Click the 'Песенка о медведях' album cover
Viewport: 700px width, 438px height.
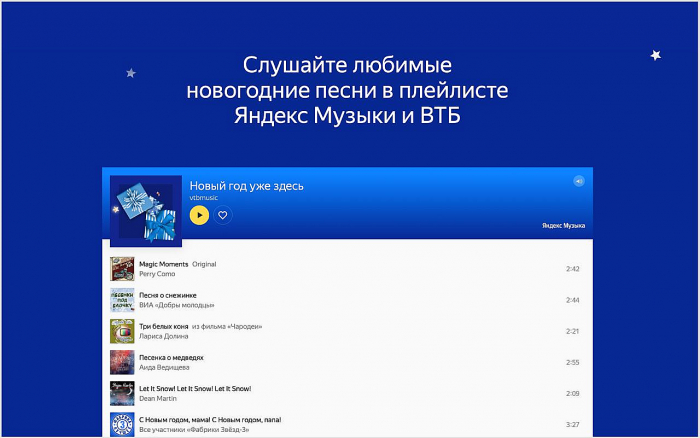[122, 362]
